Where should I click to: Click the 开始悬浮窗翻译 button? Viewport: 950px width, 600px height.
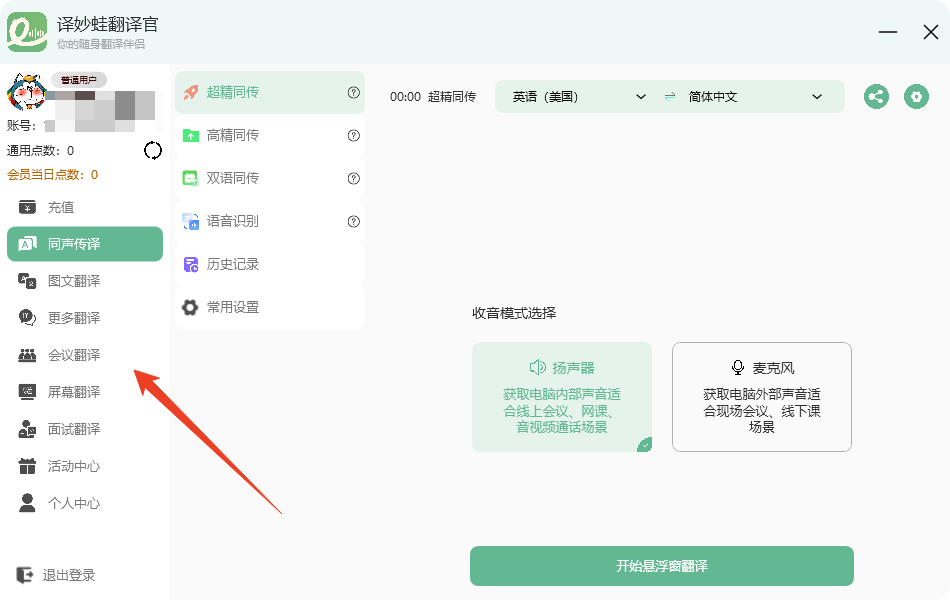tap(661, 566)
